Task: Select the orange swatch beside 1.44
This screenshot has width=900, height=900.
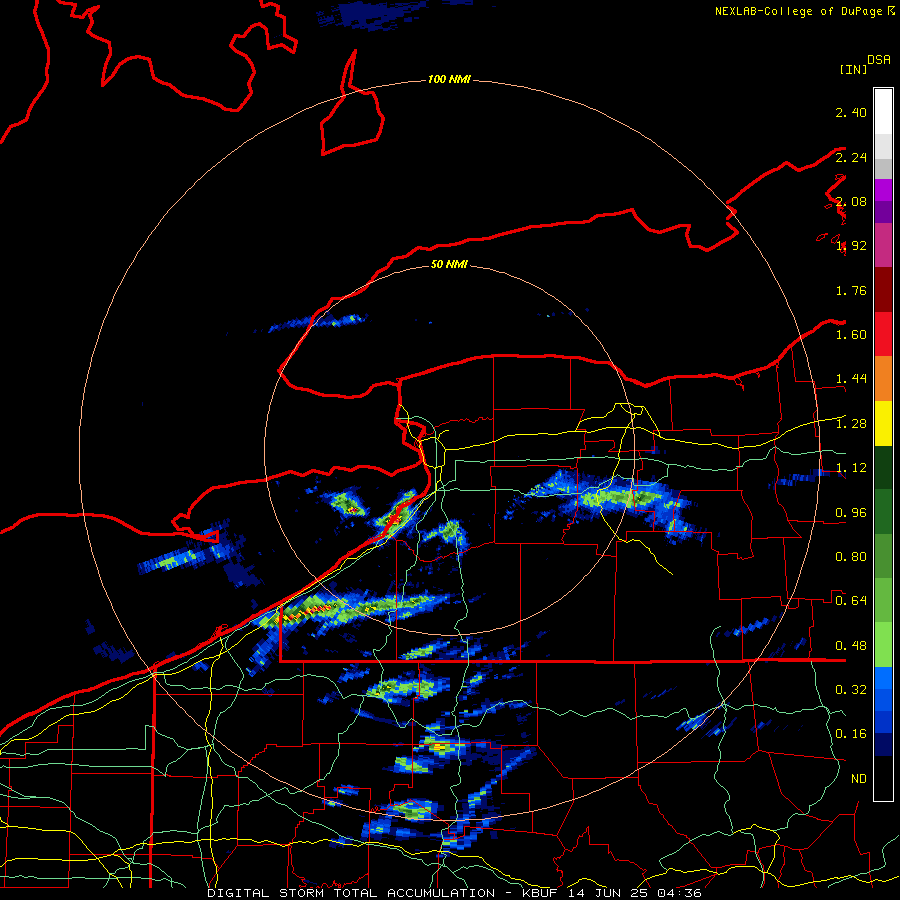Action: (883, 379)
